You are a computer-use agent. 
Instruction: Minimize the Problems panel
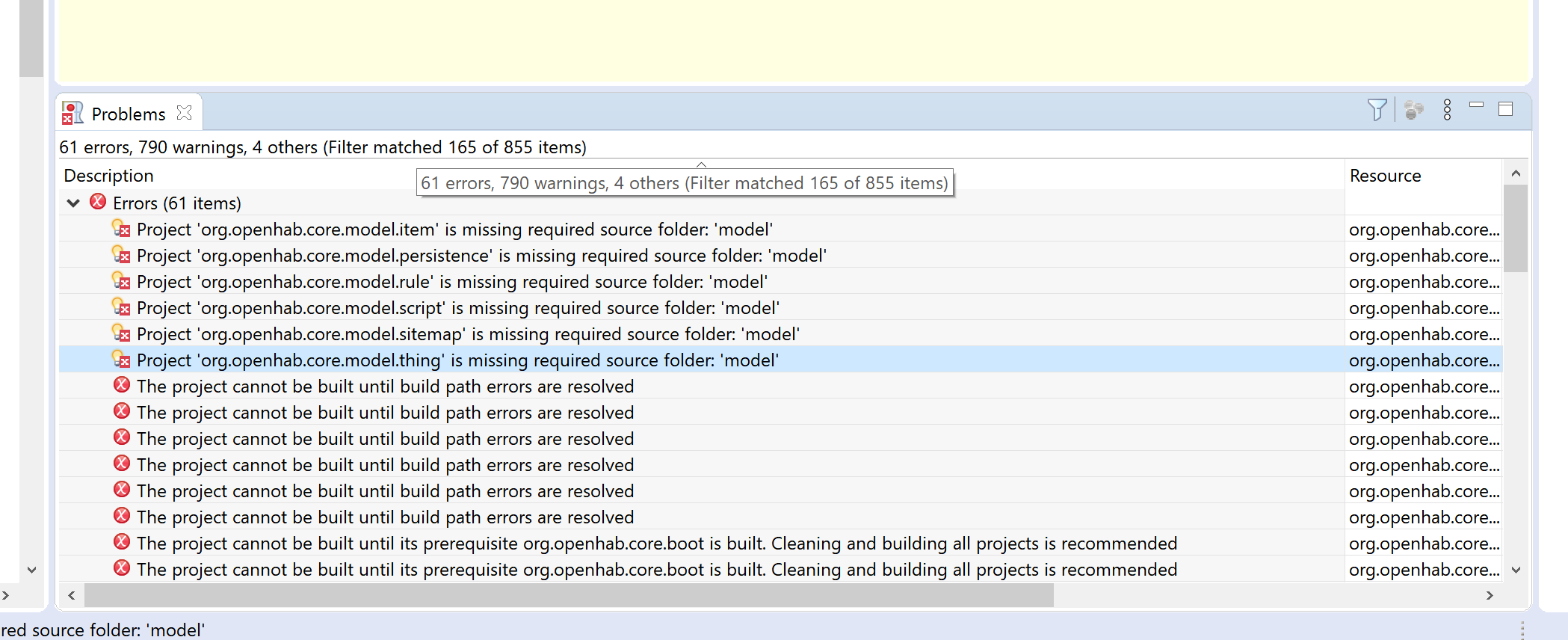click(1476, 105)
